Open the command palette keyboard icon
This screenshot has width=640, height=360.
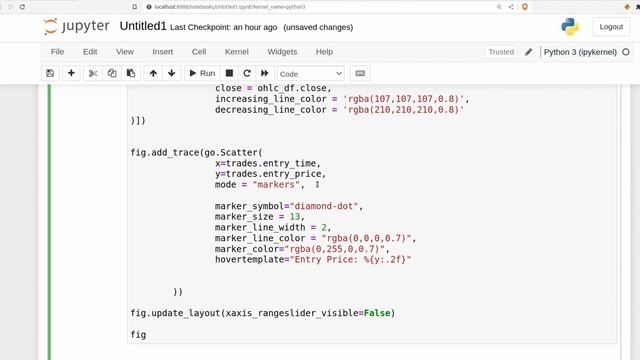pyautogui.click(x=360, y=73)
